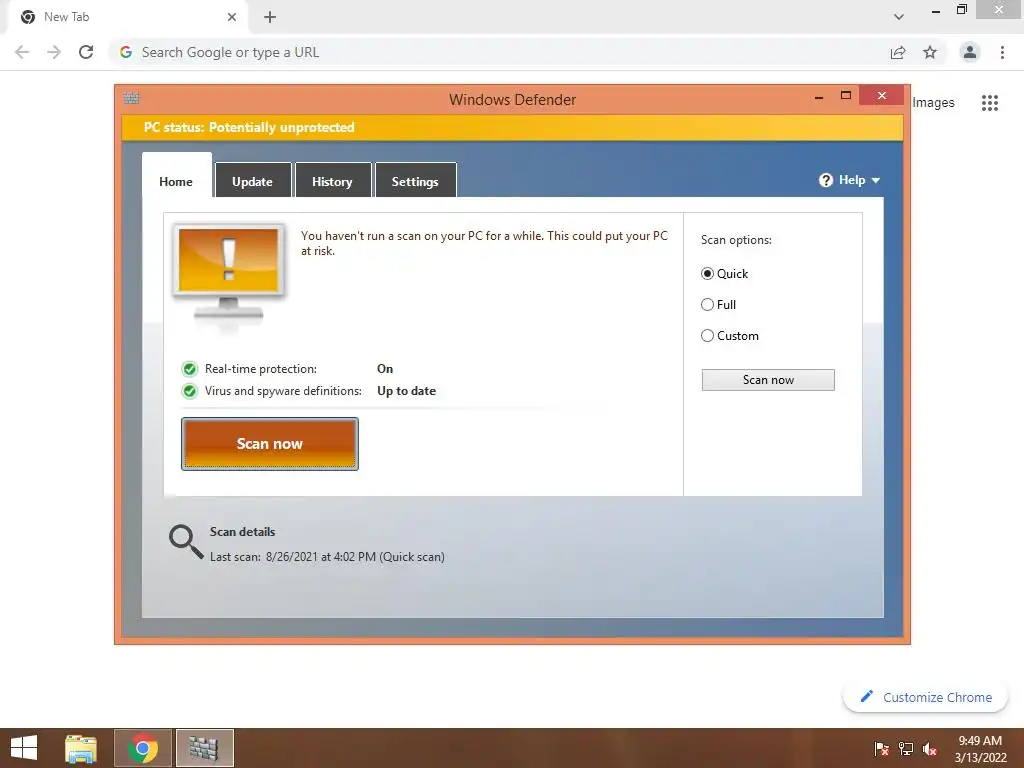The height and width of the screenshot is (768, 1024).
Task: Switch to the Home tab
Action: click(176, 181)
